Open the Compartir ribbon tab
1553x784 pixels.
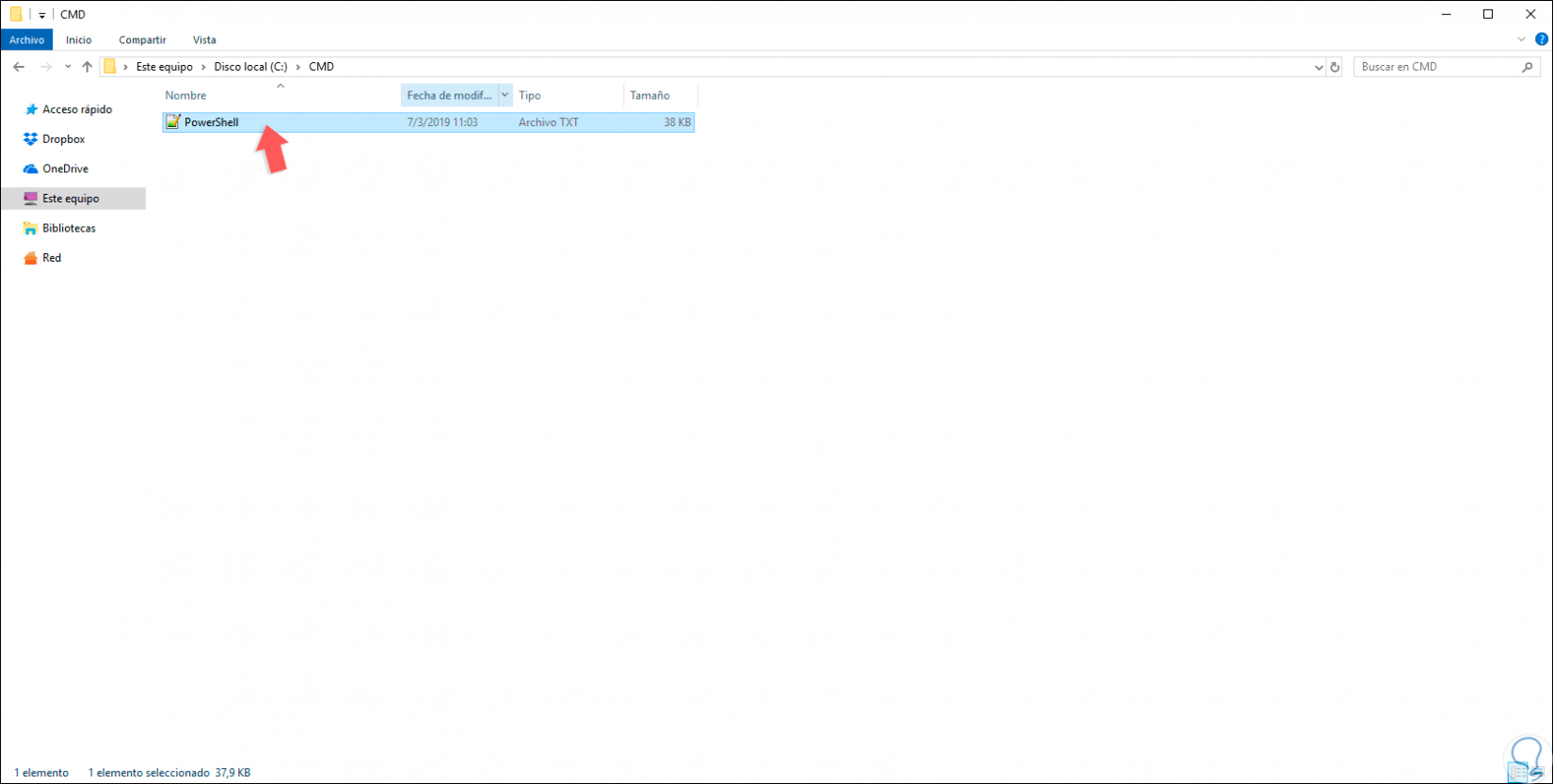point(142,40)
